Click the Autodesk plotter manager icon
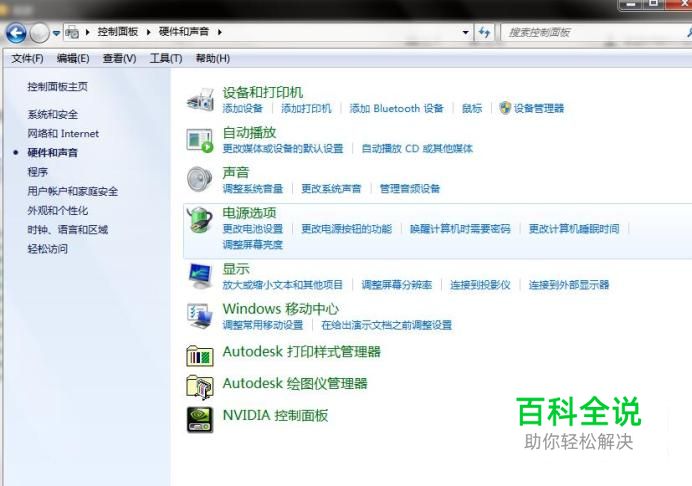Image resolution: width=692 pixels, height=486 pixels. pyautogui.click(x=200, y=387)
